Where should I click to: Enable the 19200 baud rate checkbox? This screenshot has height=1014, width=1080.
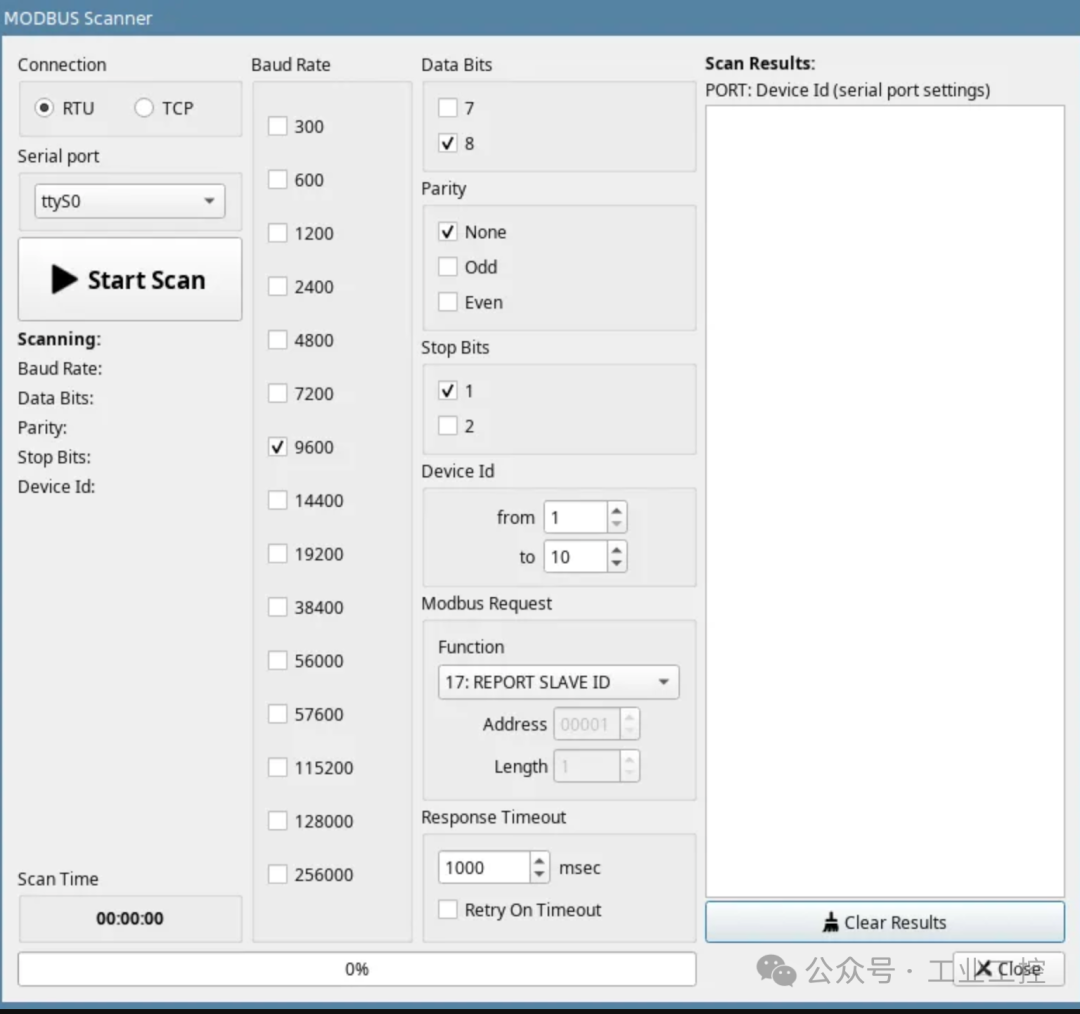(278, 554)
